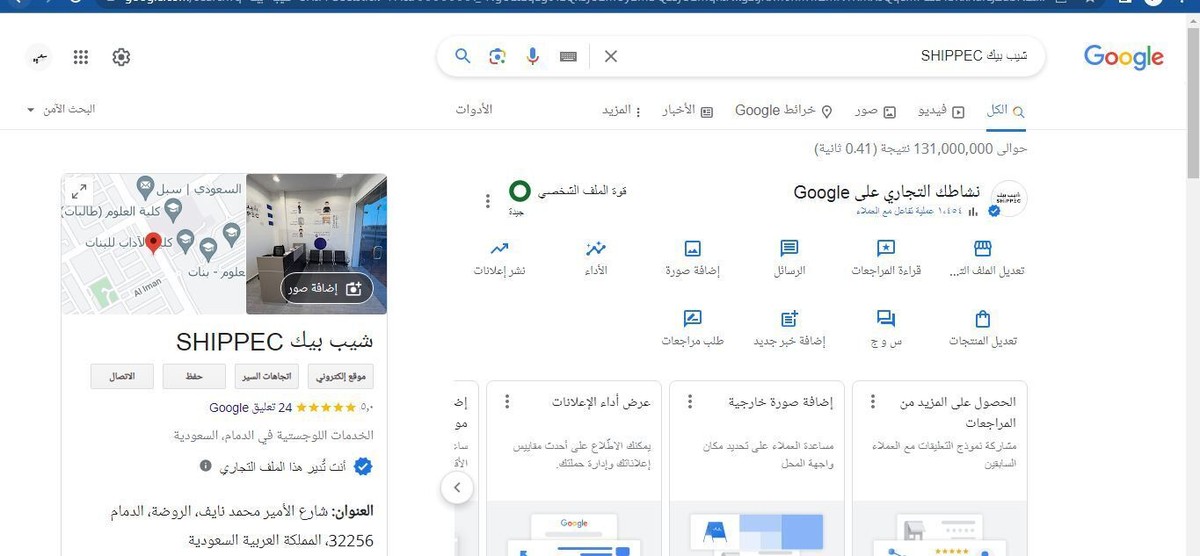Open menu on عرض أداء الإعلانات card
Image resolution: width=1200 pixels, height=556 pixels.
pyautogui.click(x=507, y=402)
